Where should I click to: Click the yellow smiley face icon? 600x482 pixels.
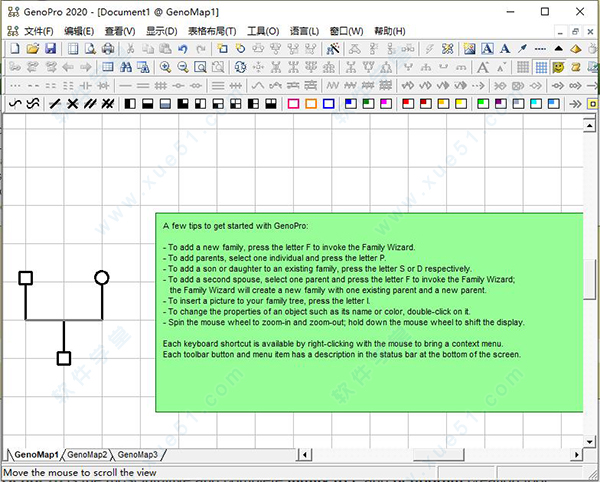(559, 67)
